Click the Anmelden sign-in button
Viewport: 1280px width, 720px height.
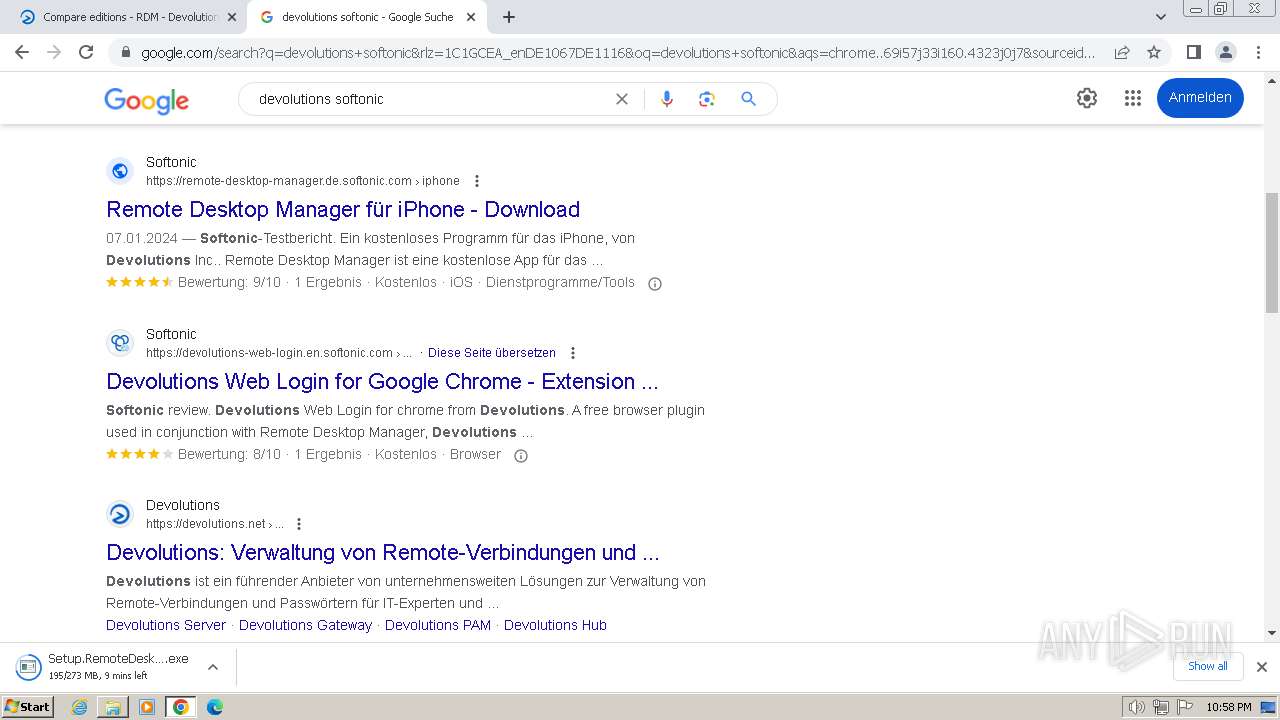[1200, 98]
